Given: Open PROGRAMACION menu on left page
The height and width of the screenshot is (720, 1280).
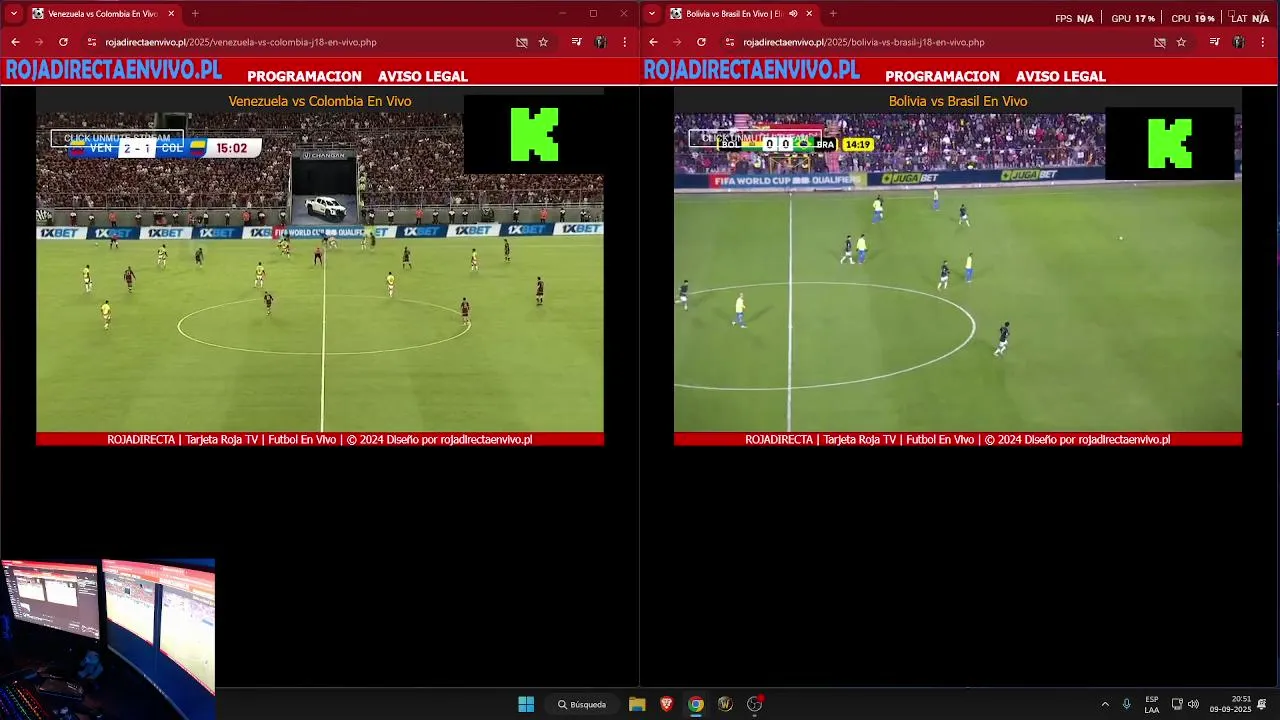Looking at the screenshot, I should (304, 76).
